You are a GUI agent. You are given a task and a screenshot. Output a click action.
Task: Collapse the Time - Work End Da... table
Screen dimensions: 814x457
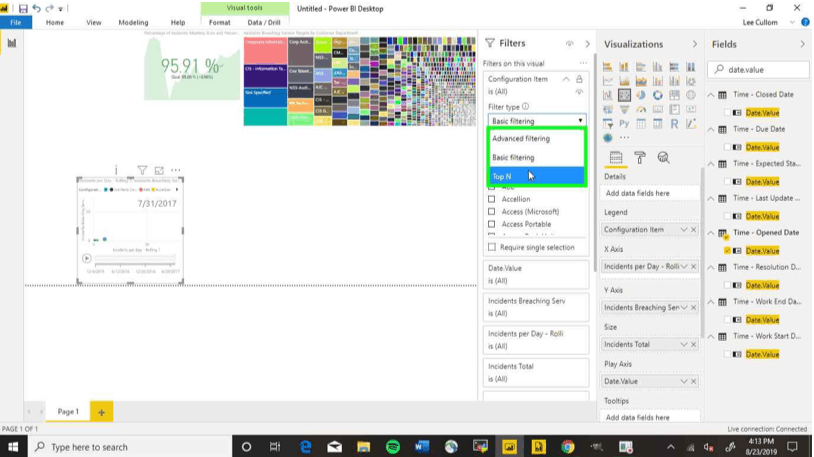[711, 302]
